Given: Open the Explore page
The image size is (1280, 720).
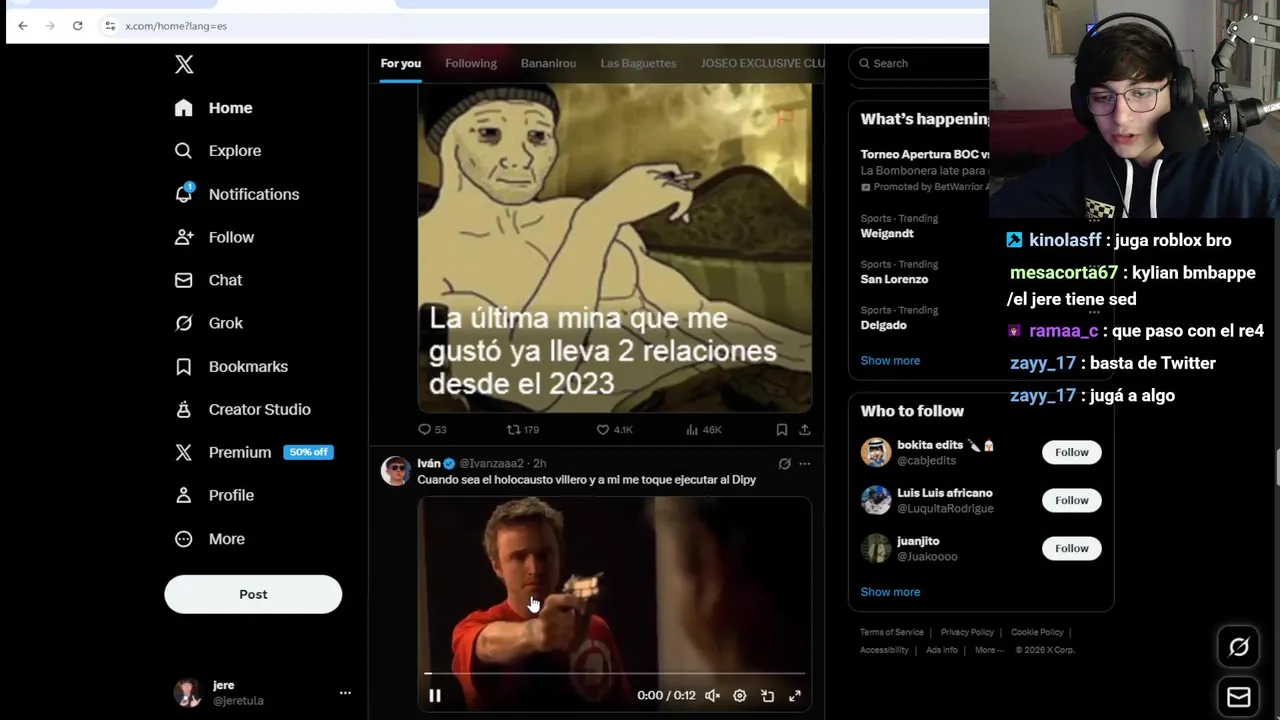Looking at the screenshot, I should point(217,151).
